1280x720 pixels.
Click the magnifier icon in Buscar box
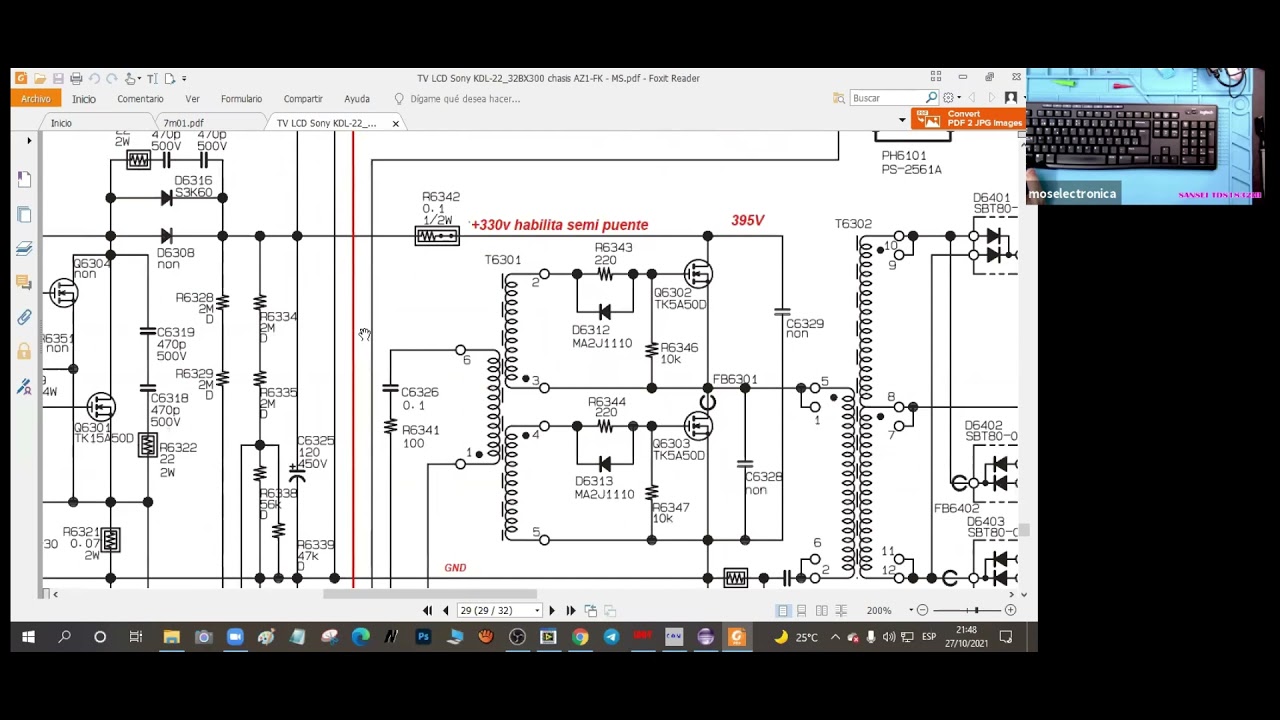click(x=931, y=98)
